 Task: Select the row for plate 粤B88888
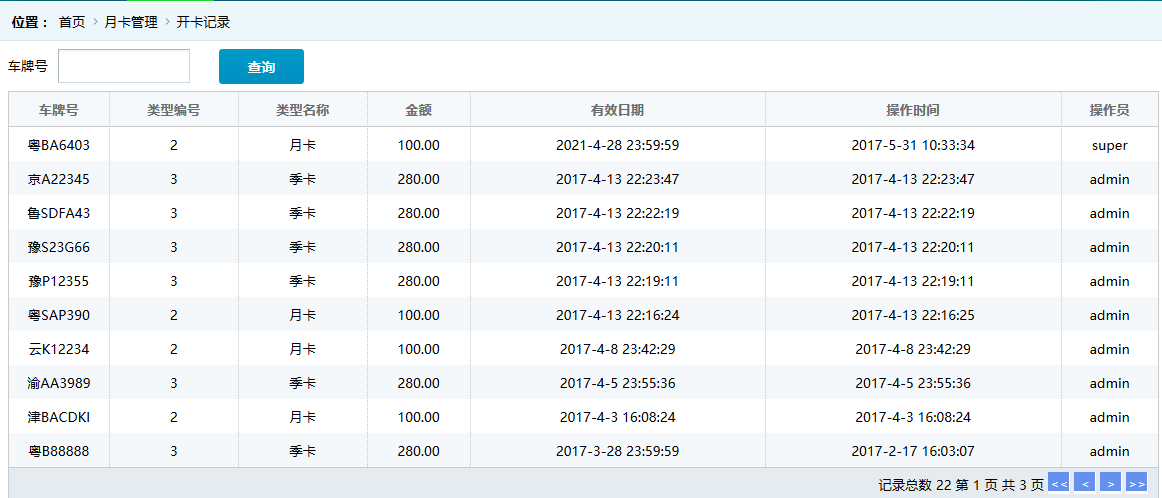point(59,451)
